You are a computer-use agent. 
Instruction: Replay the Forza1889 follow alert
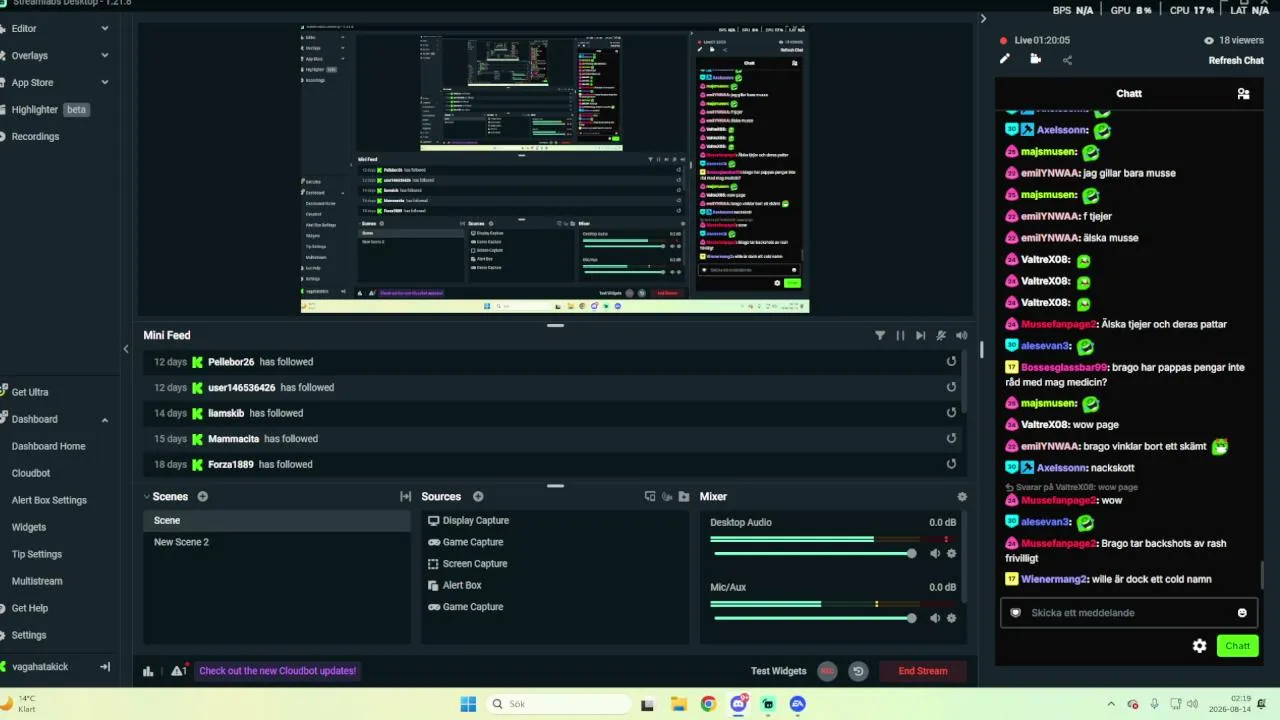click(951, 464)
